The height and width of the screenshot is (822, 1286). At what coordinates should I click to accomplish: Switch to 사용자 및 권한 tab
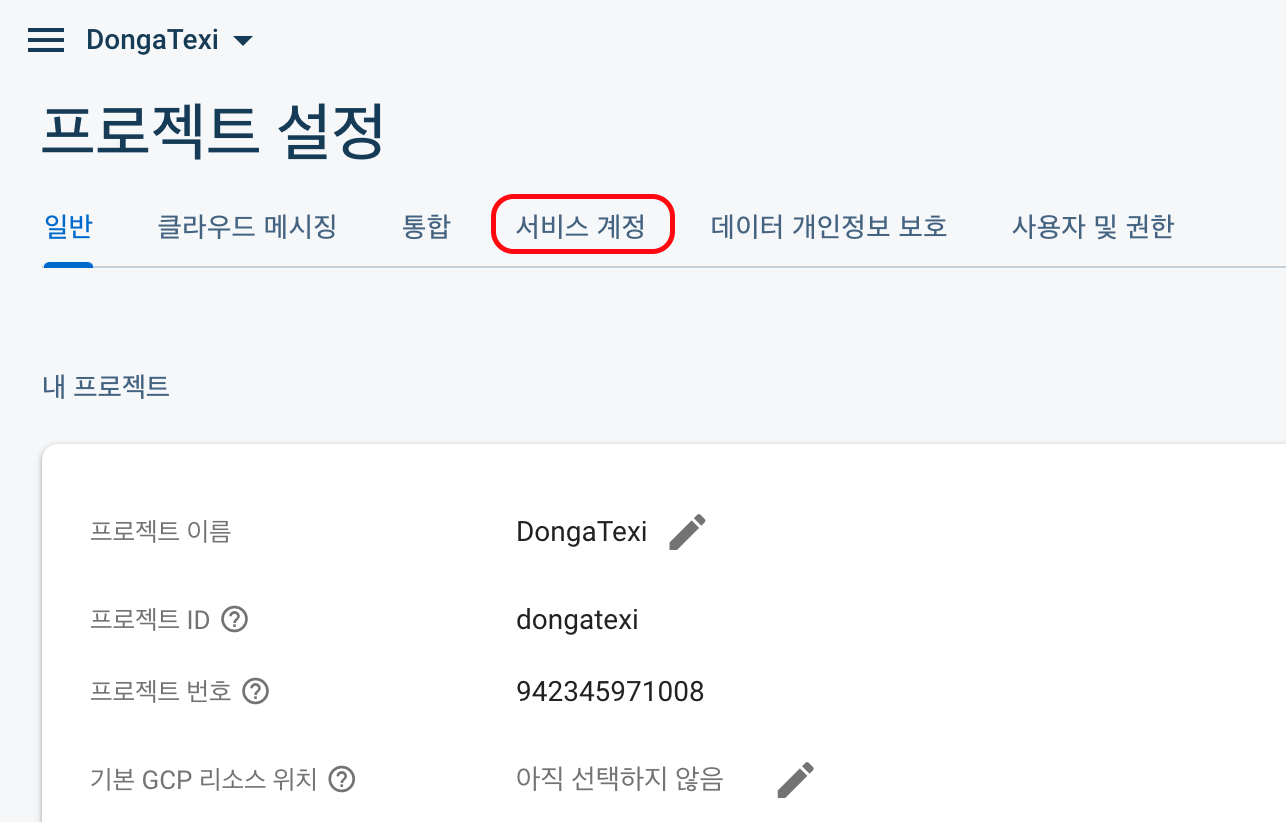click(1093, 227)
